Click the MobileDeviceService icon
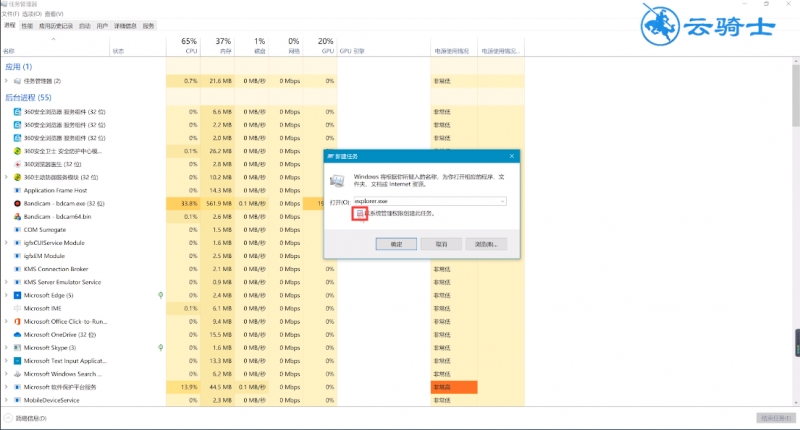The width and height of the screenshot is (800, 430). [x=17, y=400]
